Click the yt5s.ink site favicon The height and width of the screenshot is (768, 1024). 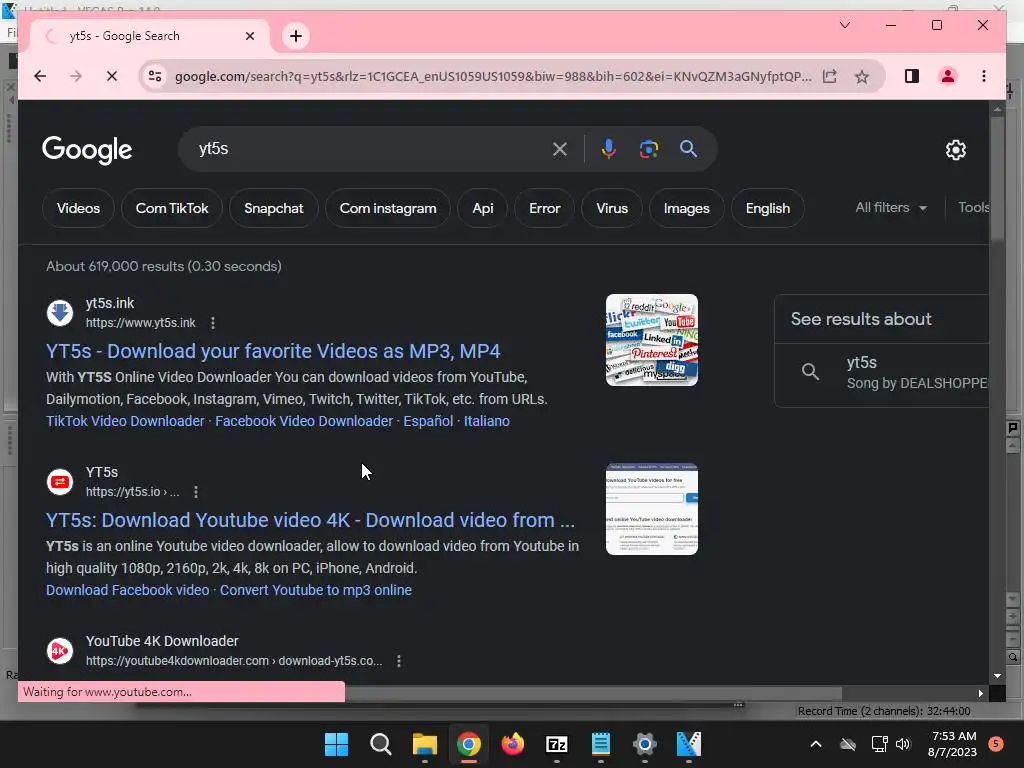tap(60, 313)
